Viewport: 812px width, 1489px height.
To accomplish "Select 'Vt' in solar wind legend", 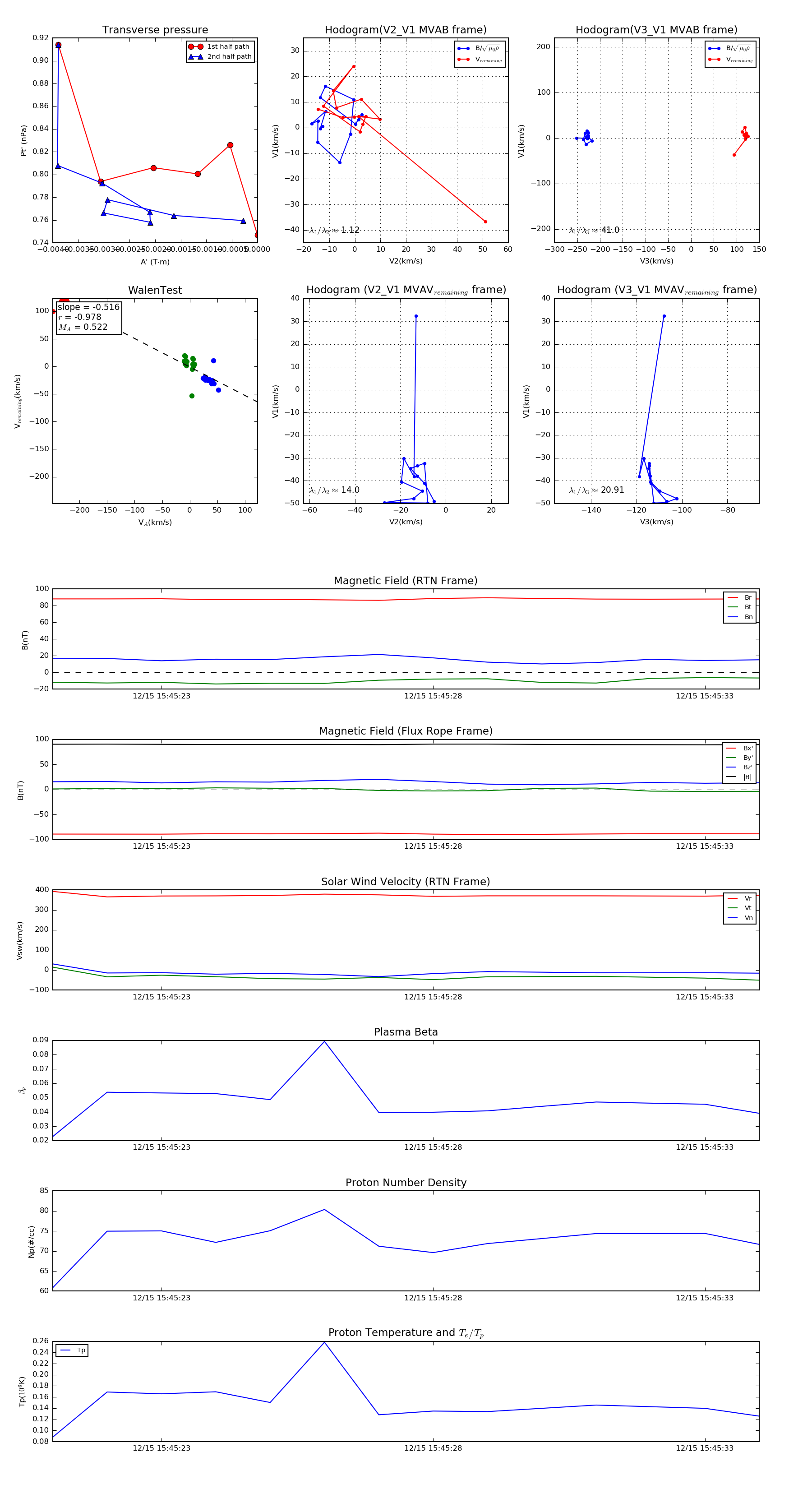I will pyautogui.click(x=740, y=908).
